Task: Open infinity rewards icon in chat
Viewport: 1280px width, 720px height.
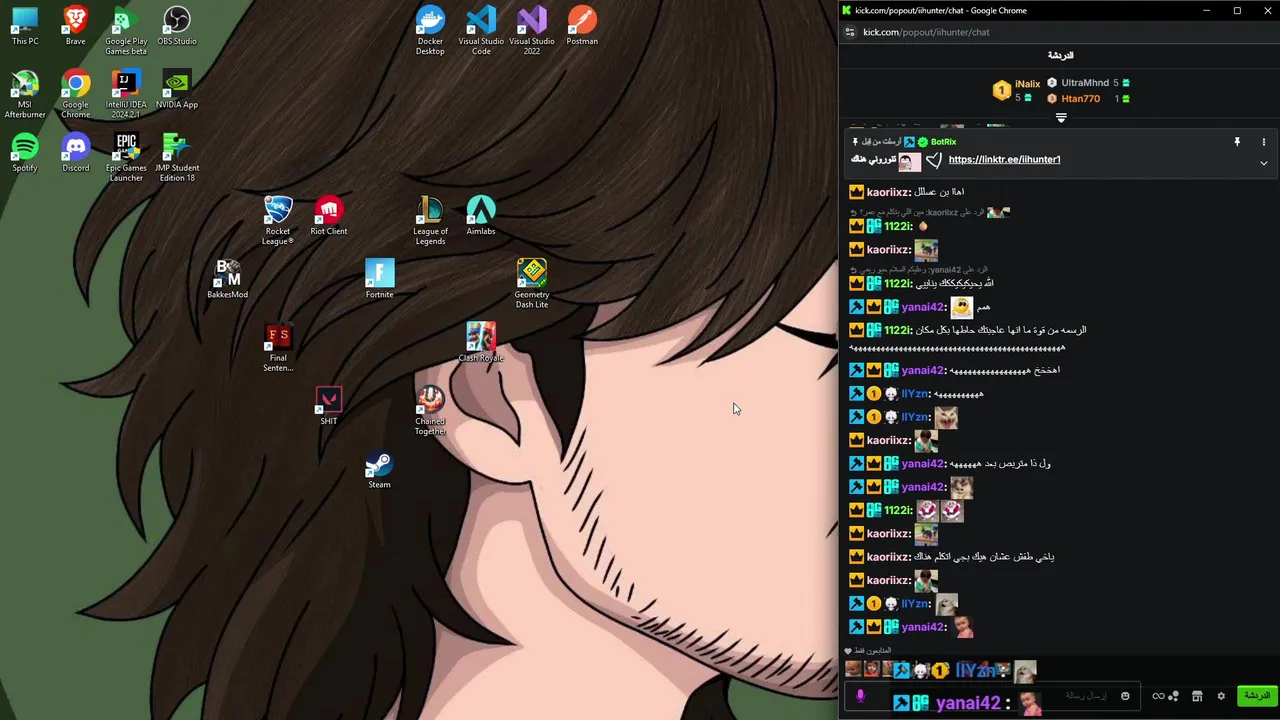Action: 1158,696
